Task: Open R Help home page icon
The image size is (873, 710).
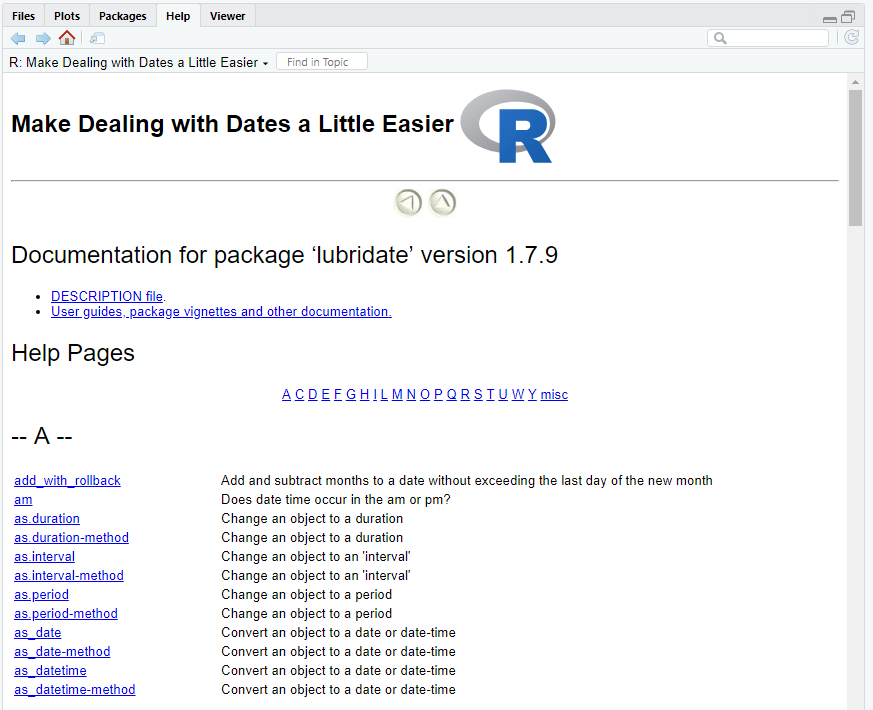Action: pyautogui.click(x=67, y=38)
